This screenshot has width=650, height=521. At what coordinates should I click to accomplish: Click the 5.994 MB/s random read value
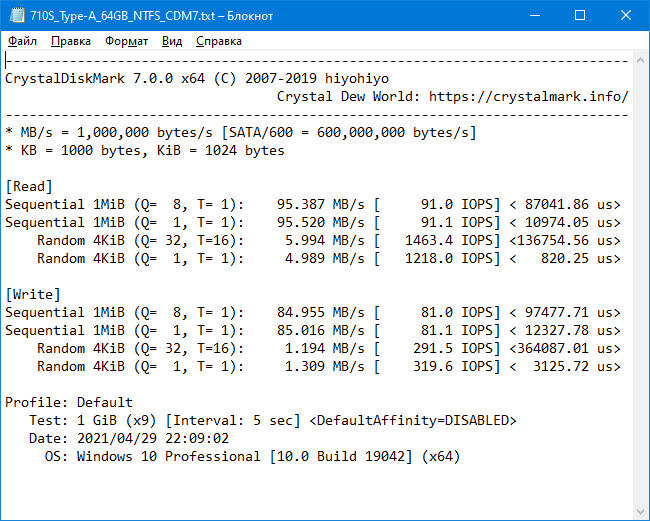coord(325,240)
